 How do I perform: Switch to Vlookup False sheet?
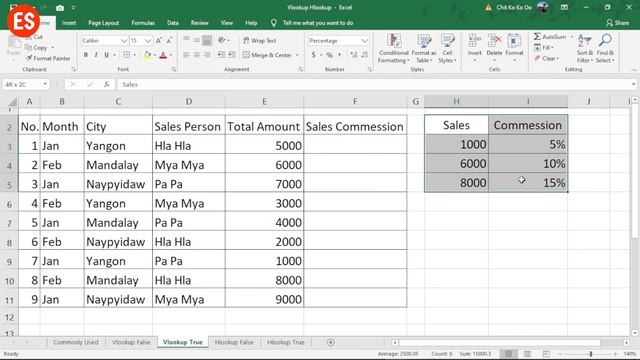click(x=131, y=342)
